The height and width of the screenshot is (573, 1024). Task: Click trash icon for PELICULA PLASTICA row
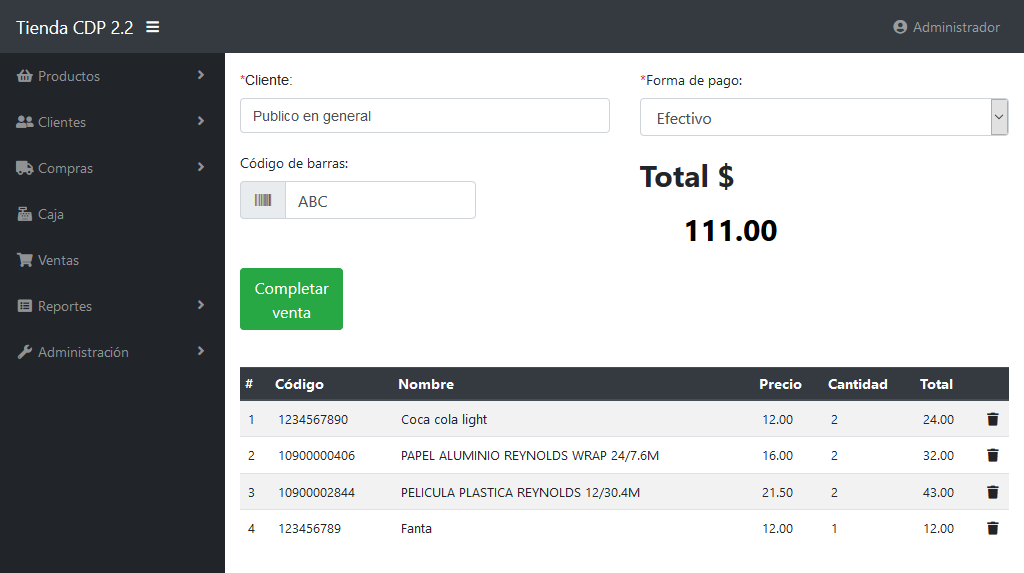(992, 492)
